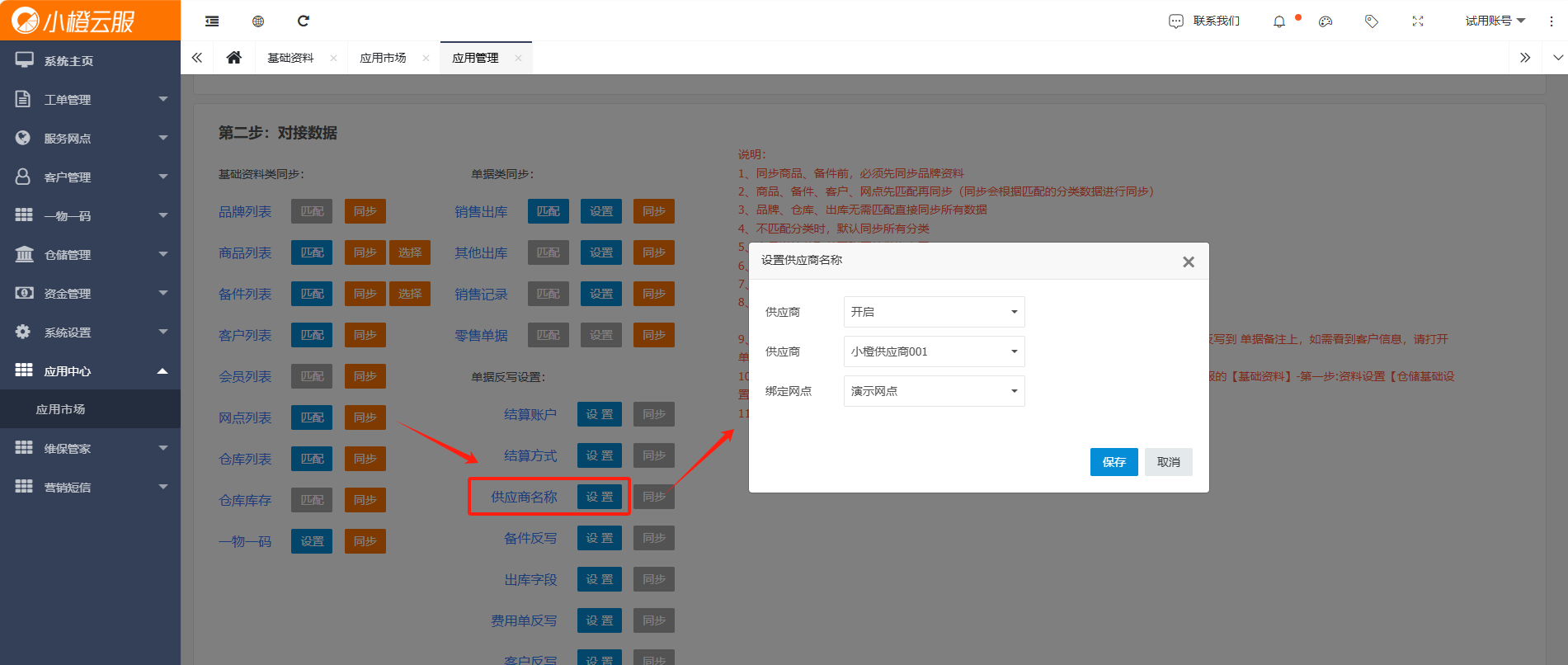Click the tag icon in header
This screenshot has width=1568, height=665.
(x=1372, y=21)
